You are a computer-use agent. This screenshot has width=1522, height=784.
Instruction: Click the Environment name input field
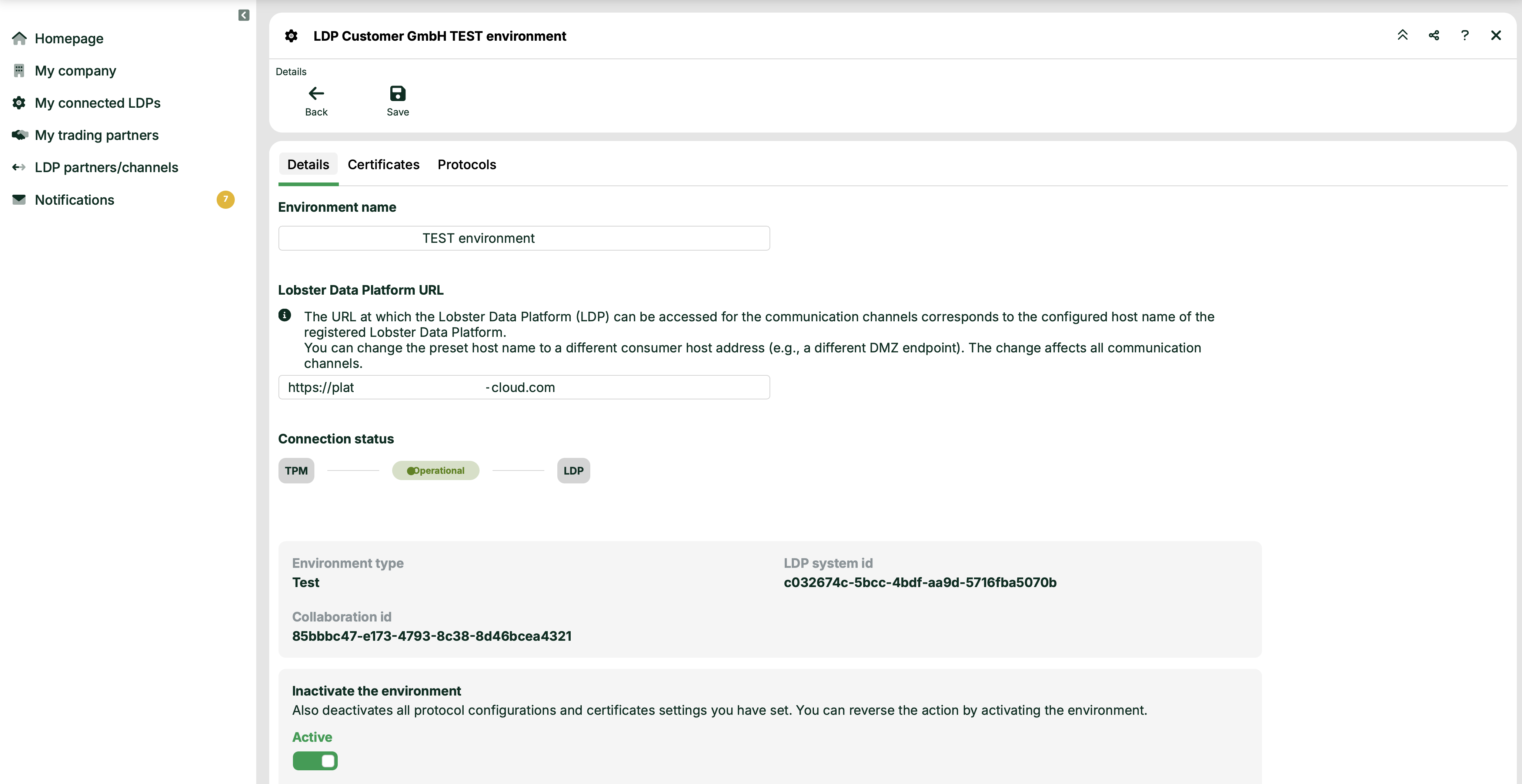[524, 238]
